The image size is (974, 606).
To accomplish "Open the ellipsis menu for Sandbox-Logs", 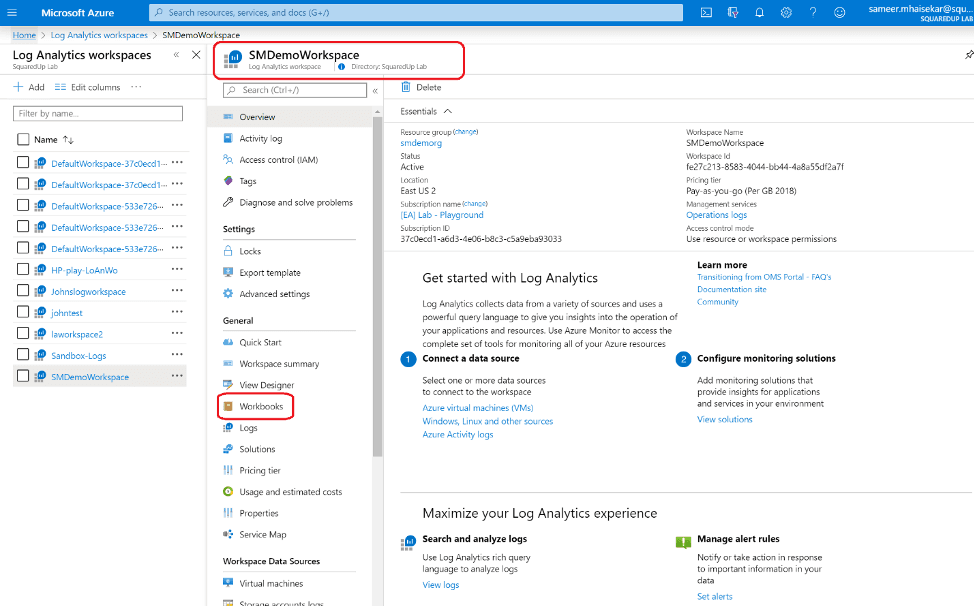I will 177,355.
